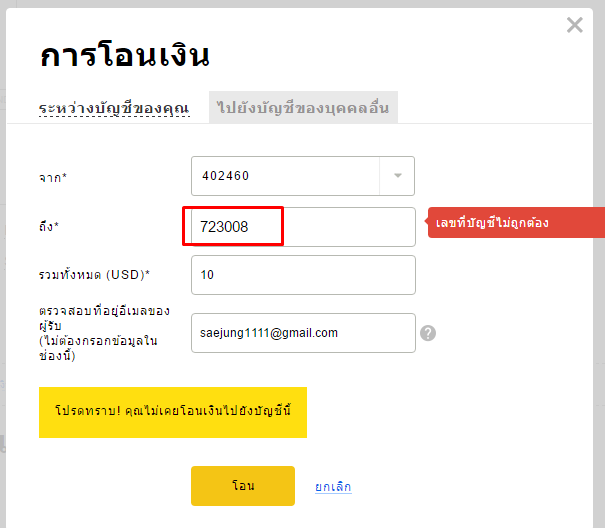This screenshot has height=528, width=605.
Task: Click the ยกเลิก cancel link
Action: (333, 486)
